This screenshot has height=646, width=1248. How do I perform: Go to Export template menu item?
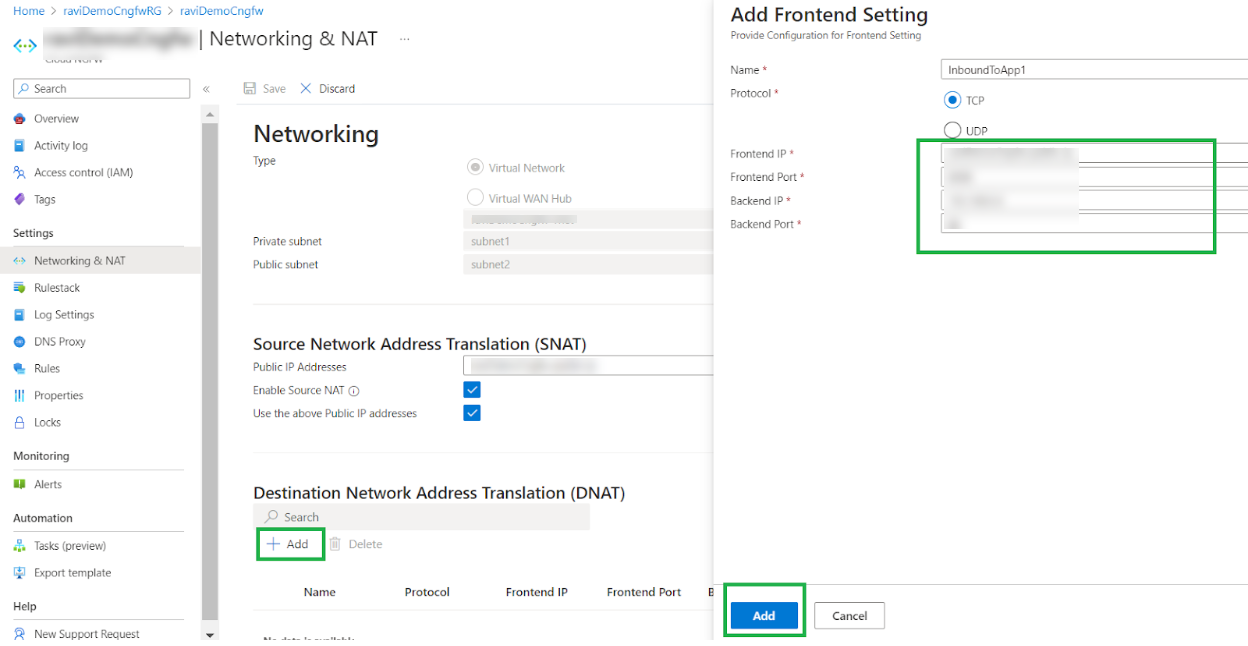tap(72, 573)
